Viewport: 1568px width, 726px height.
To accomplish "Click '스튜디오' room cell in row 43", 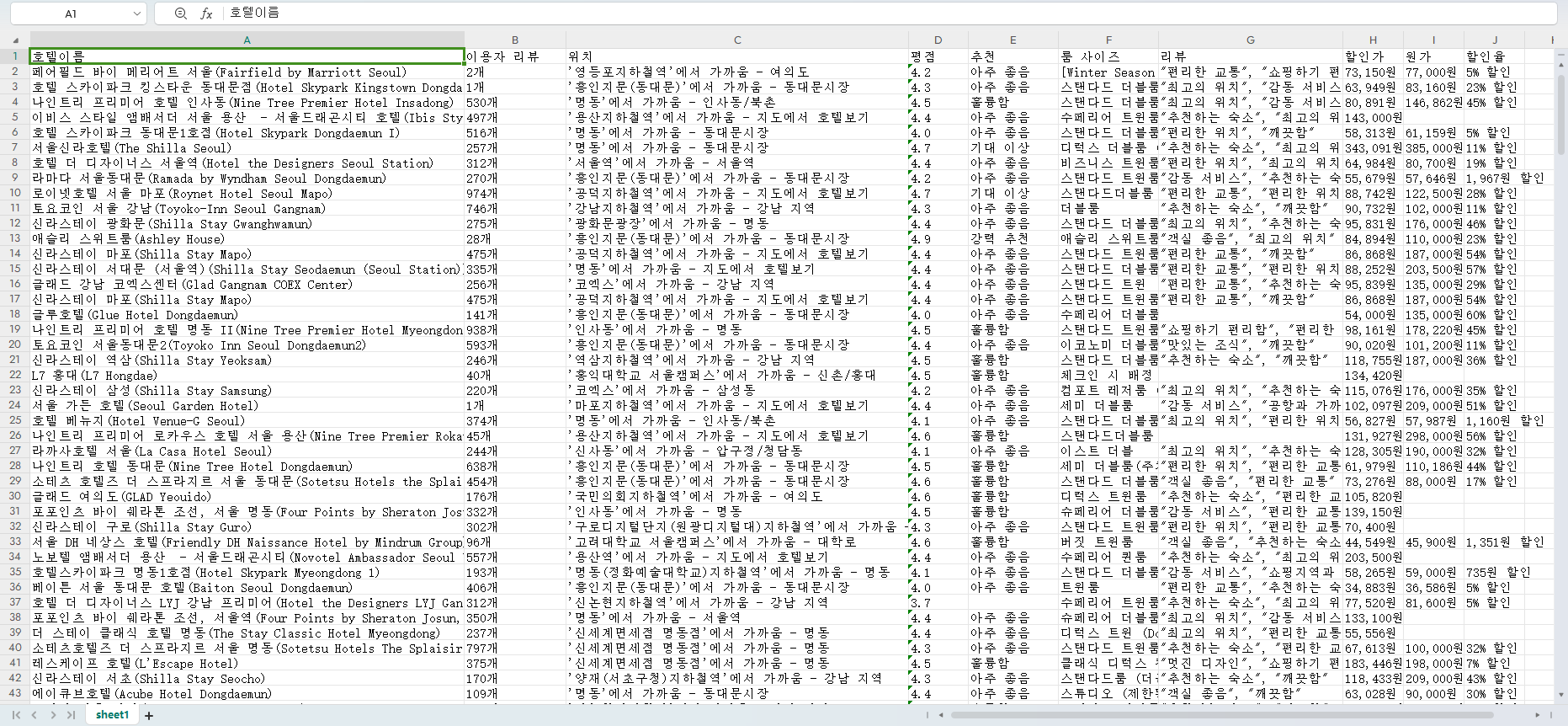I will pos(1108,693).
